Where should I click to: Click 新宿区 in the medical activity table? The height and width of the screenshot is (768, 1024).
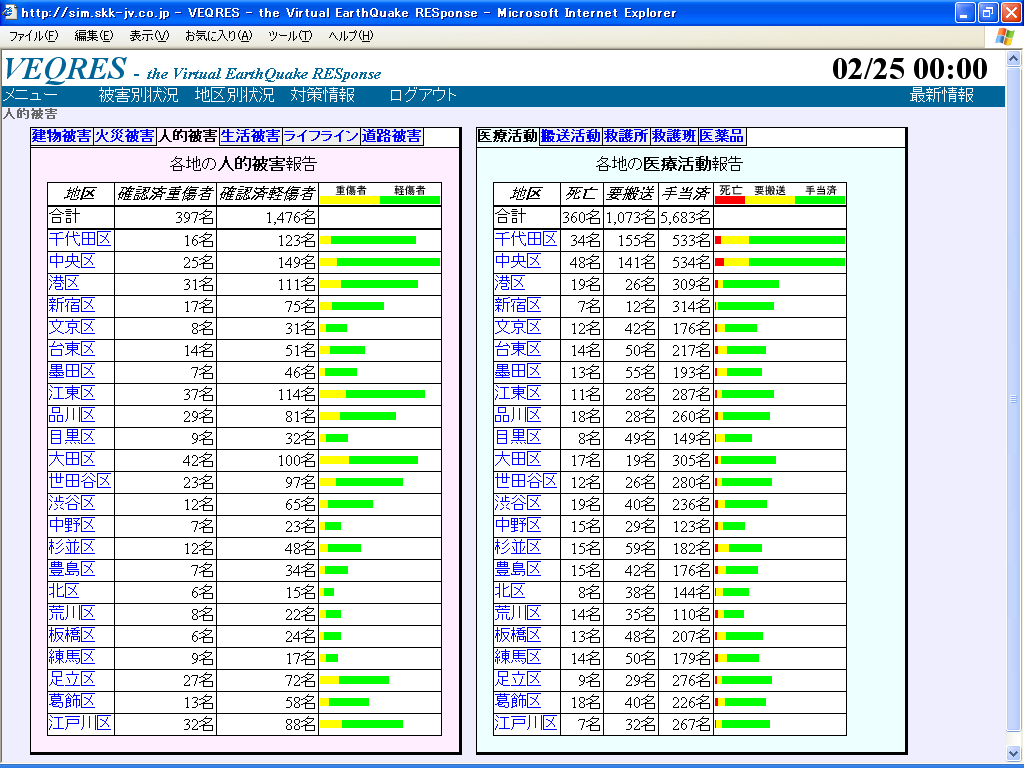(518, 305)
